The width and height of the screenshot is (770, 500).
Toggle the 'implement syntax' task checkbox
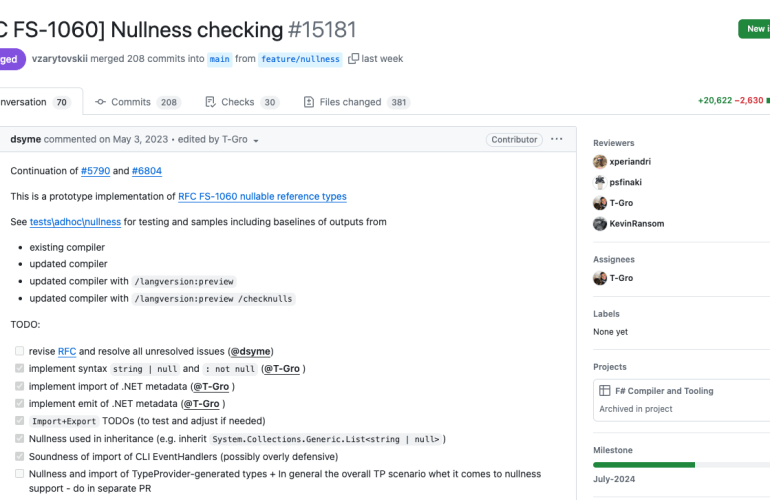tap(19, 369)
